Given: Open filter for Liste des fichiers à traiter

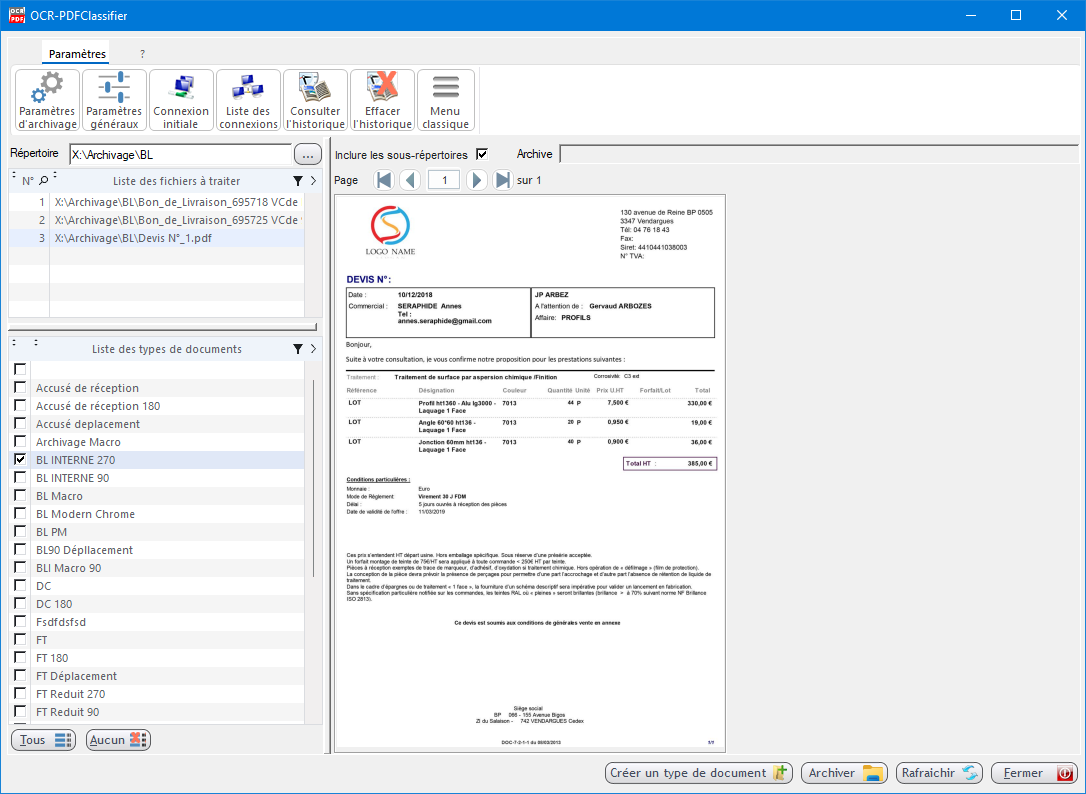Looking at the screenshot, I should pyautogui.click(x=297, y=181).
